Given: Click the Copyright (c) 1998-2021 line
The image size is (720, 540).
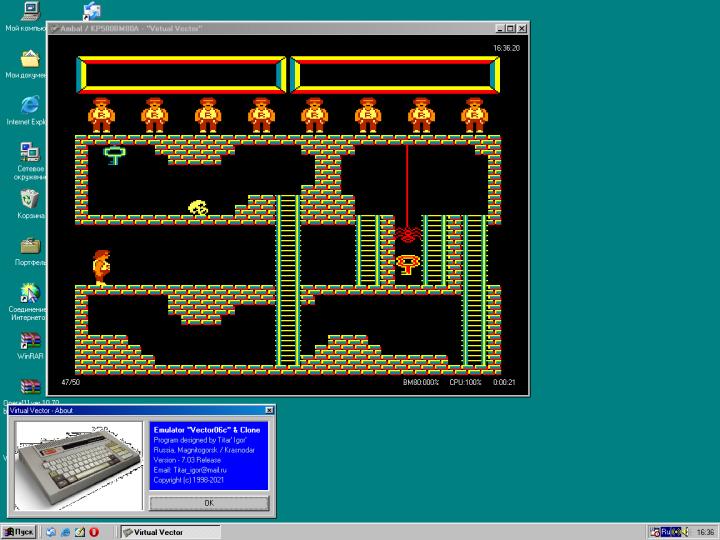Looking at the screenshot, I should point(188,480).
